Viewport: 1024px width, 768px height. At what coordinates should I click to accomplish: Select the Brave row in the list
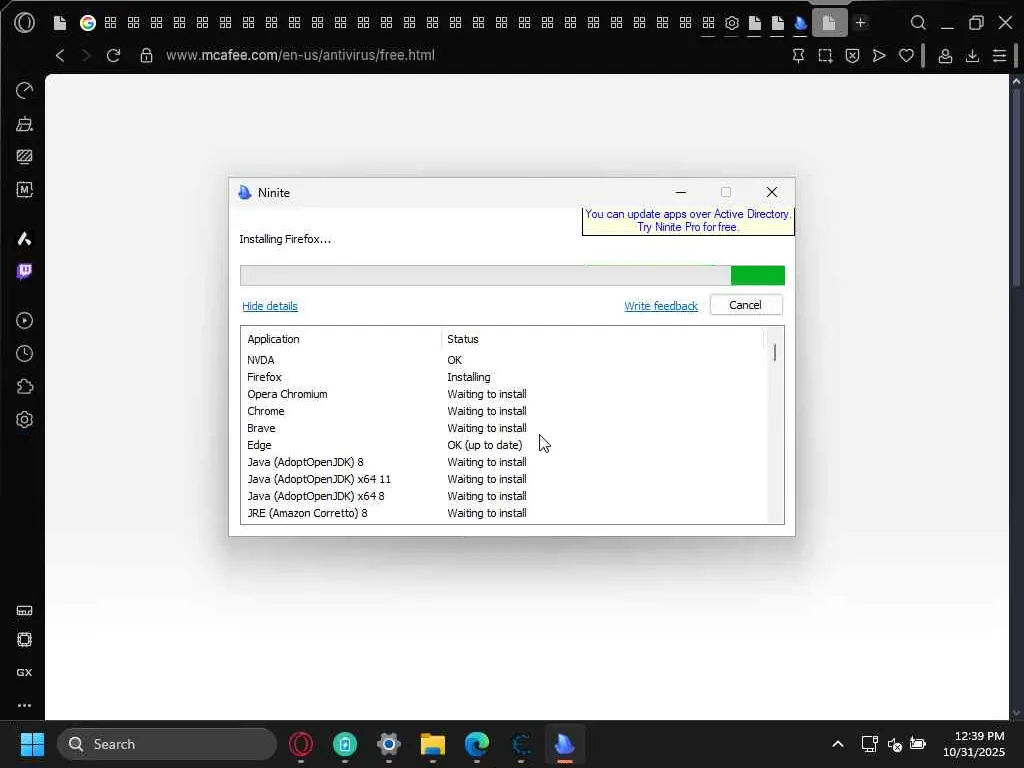[503, 428]
